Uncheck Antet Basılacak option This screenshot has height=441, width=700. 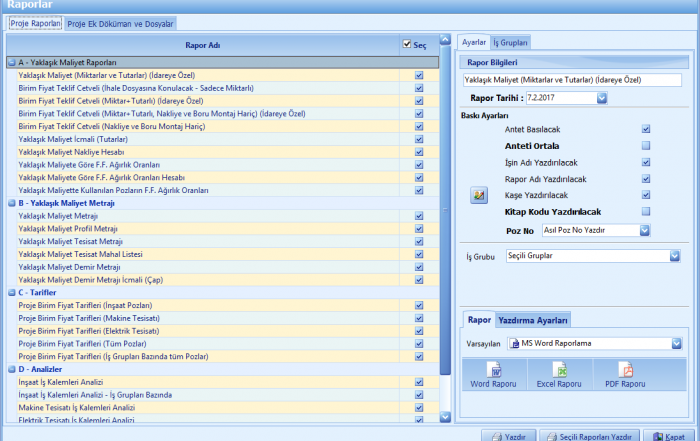click(x=646, y=129)
